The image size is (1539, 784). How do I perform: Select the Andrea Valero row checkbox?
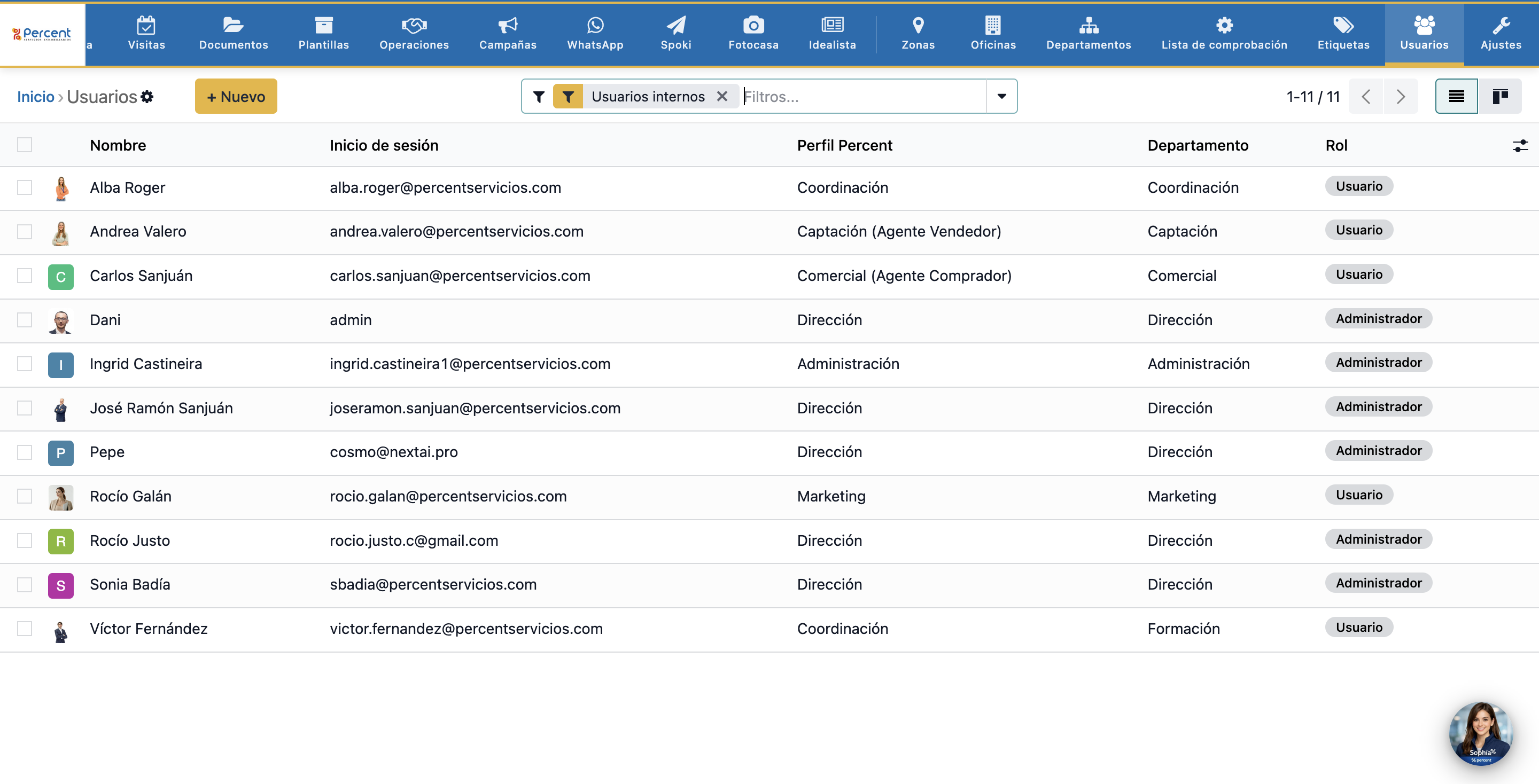pos(25,232)
